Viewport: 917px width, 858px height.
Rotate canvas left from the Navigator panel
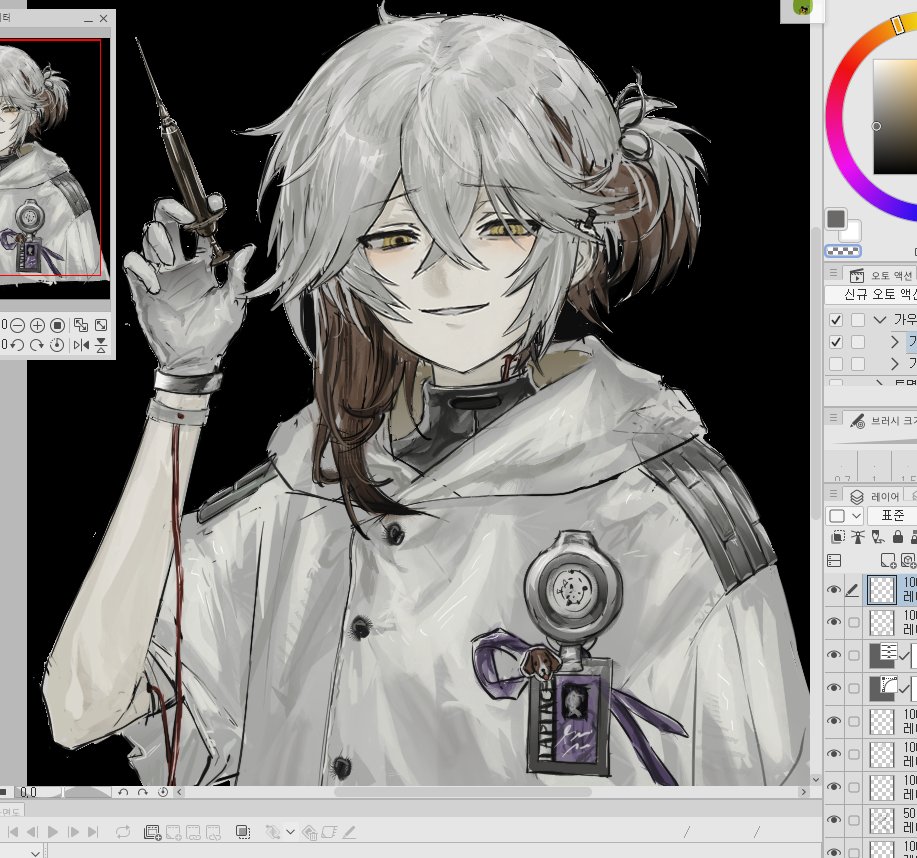pyautogui.click(x=18, y=345)
